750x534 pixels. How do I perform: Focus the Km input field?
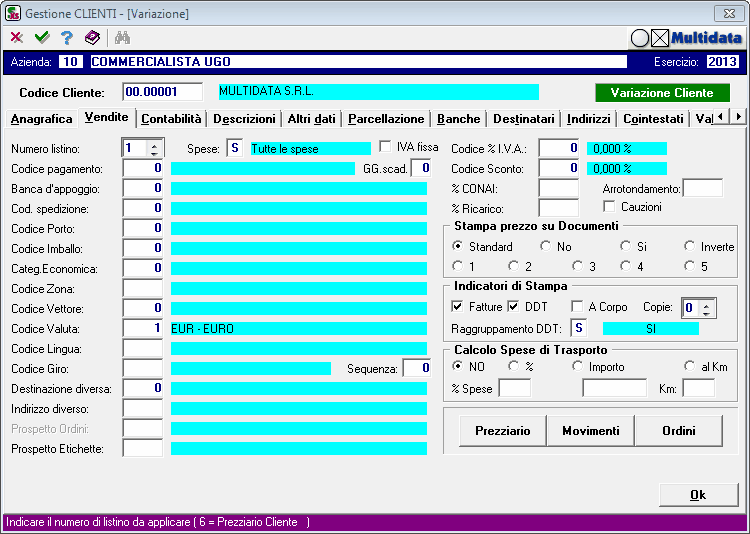pos(699,388)
